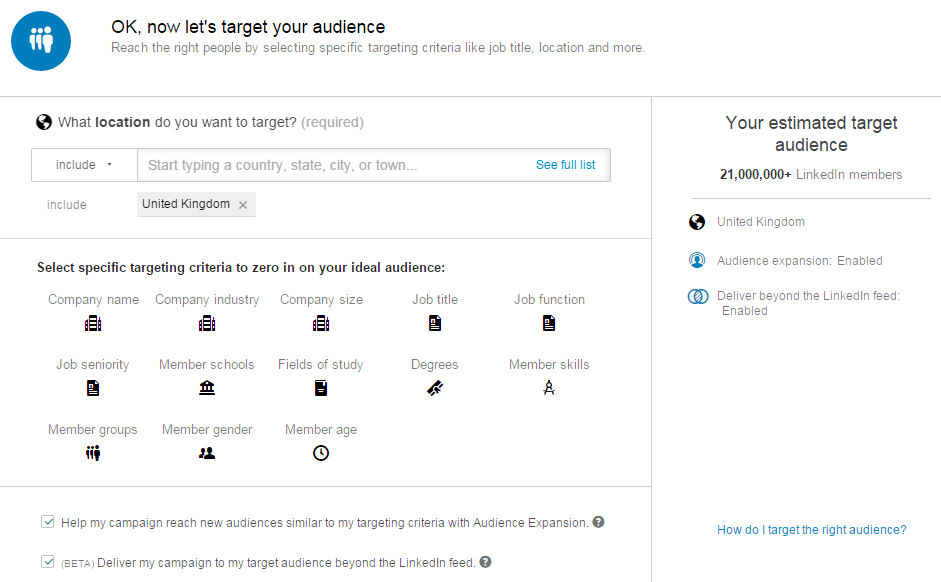Open Member schools building icon
941x582 pixels.
(x=207, y=388)
